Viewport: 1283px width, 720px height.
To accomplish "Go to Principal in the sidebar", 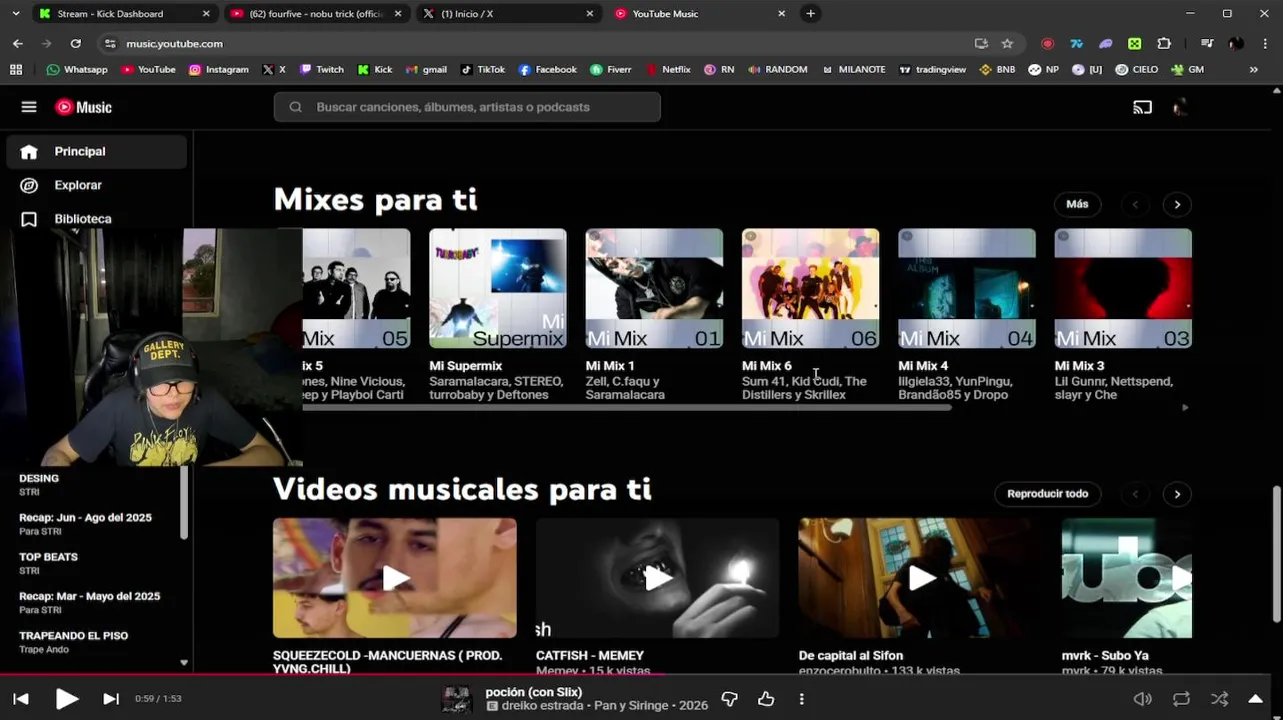I will tap(96, 151).
